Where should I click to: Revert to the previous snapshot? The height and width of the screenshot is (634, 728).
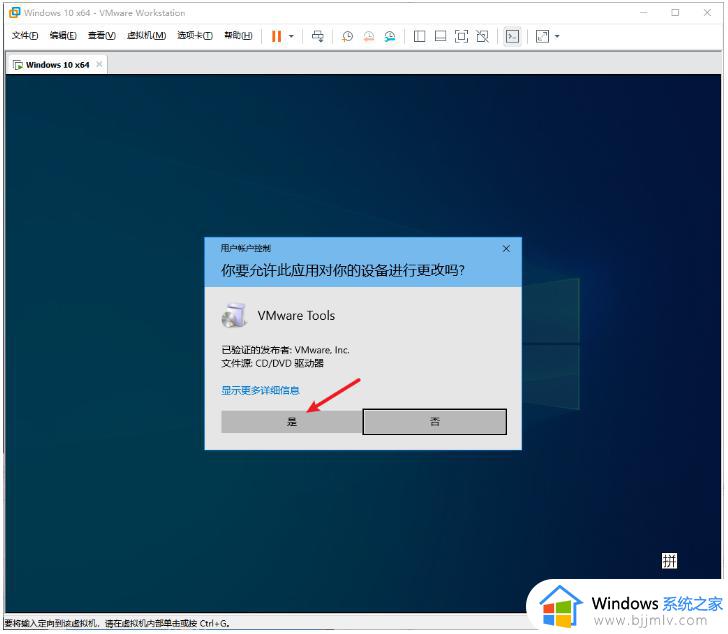coord(369,36)
